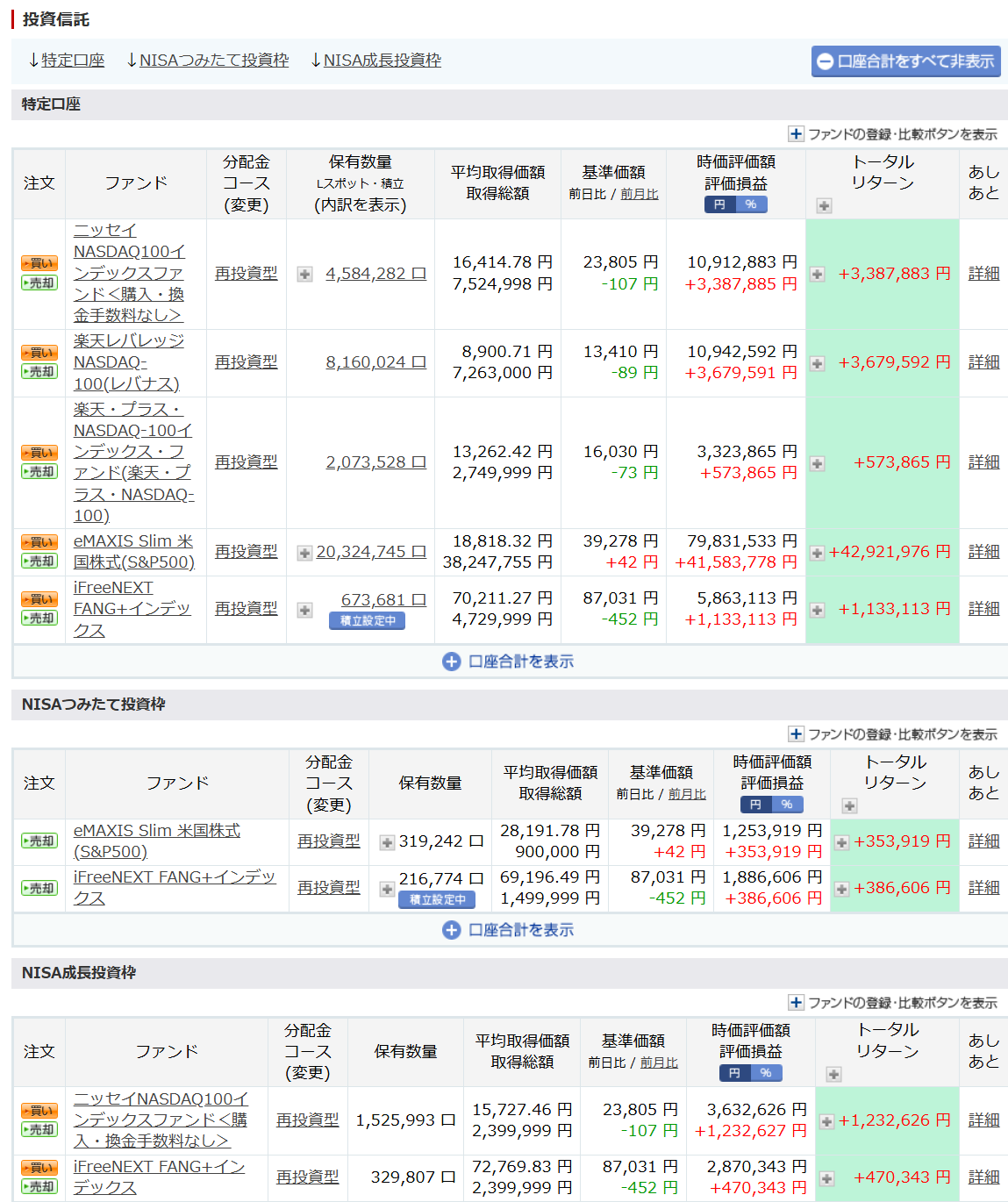
Task: Click 積立設定中 badge under 673,681口
Action: (368, 621)
